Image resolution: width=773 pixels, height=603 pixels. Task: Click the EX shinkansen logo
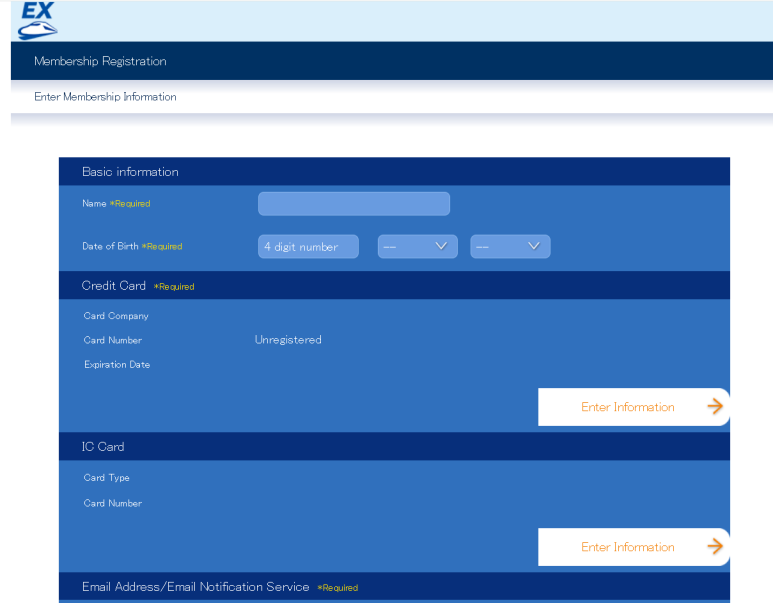[37, 20]
